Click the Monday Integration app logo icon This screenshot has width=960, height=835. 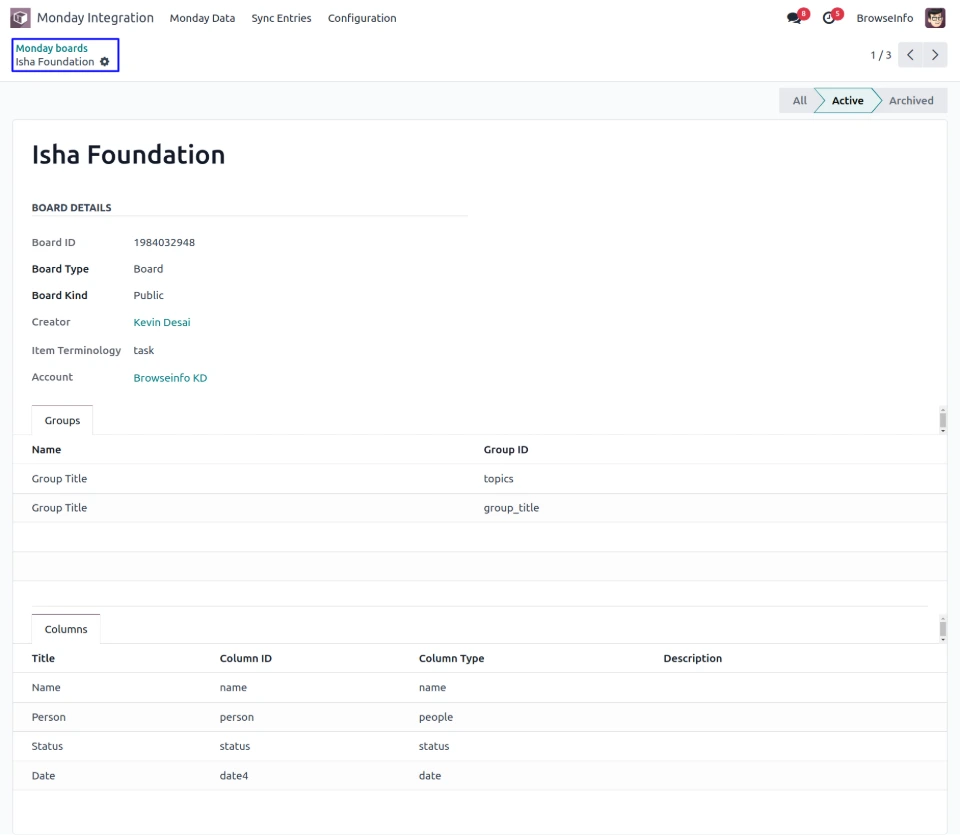pyautogui.click(x=20, y=18)
